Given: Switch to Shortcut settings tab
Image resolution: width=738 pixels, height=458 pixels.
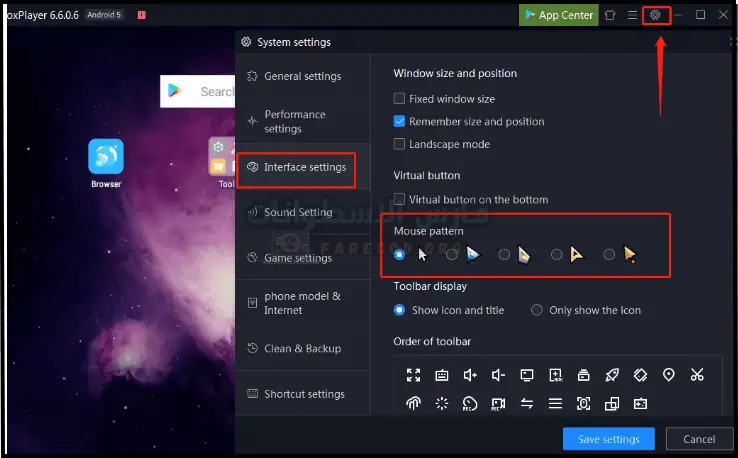Looking at the screenshot, I should 304,394.
